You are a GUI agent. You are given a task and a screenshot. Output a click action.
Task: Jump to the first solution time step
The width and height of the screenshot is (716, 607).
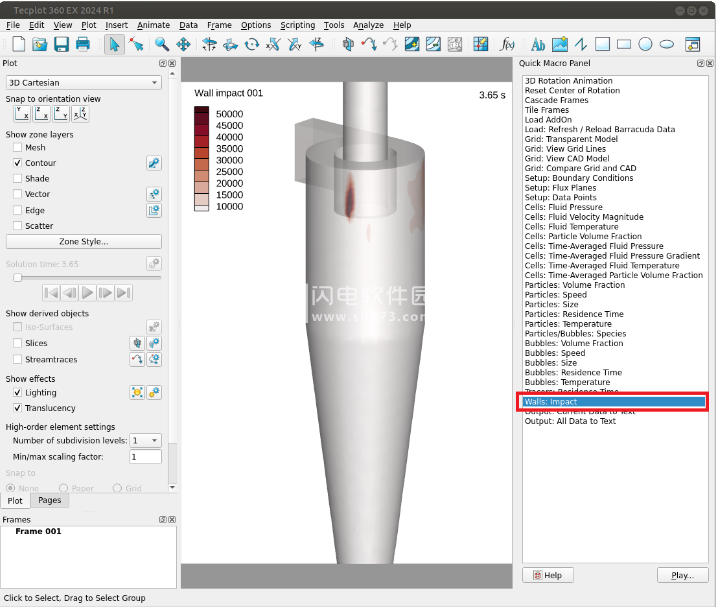pyautogui.click(x=51, y=293)
